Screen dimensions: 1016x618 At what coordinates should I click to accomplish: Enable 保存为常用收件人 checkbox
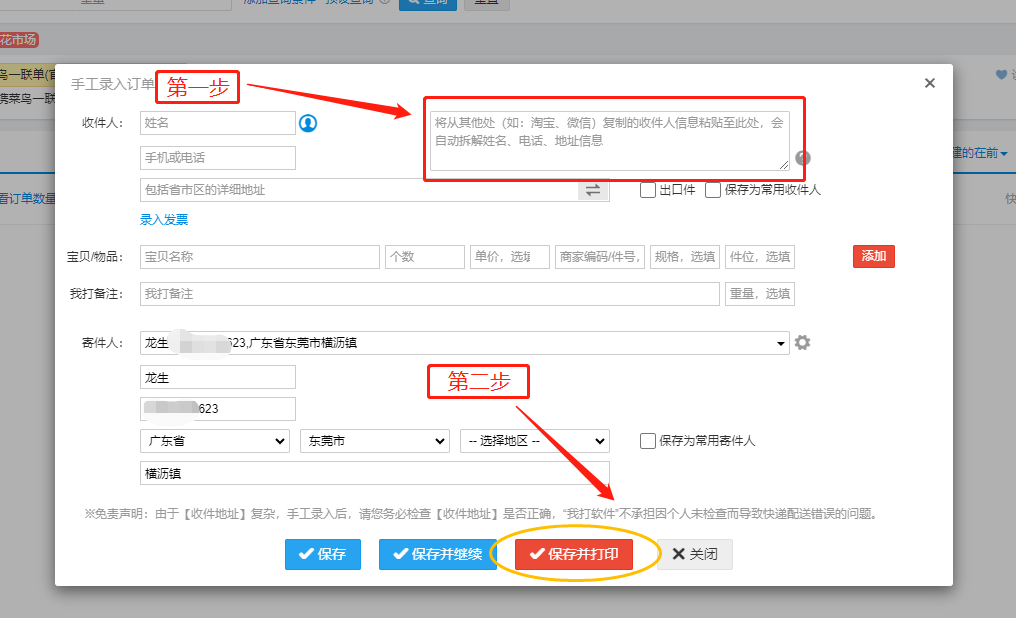[x=713, y=190]
